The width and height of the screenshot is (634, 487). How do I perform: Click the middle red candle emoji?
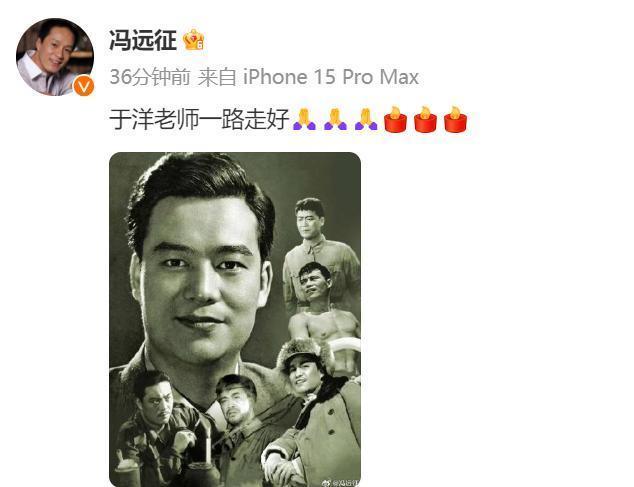tap(425, 119)
